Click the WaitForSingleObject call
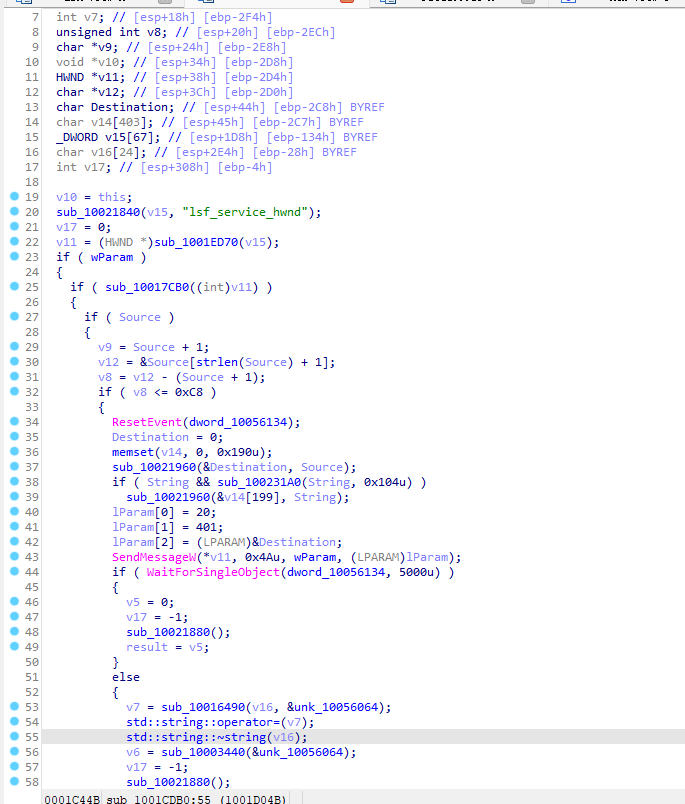 [x=213, y=572]
